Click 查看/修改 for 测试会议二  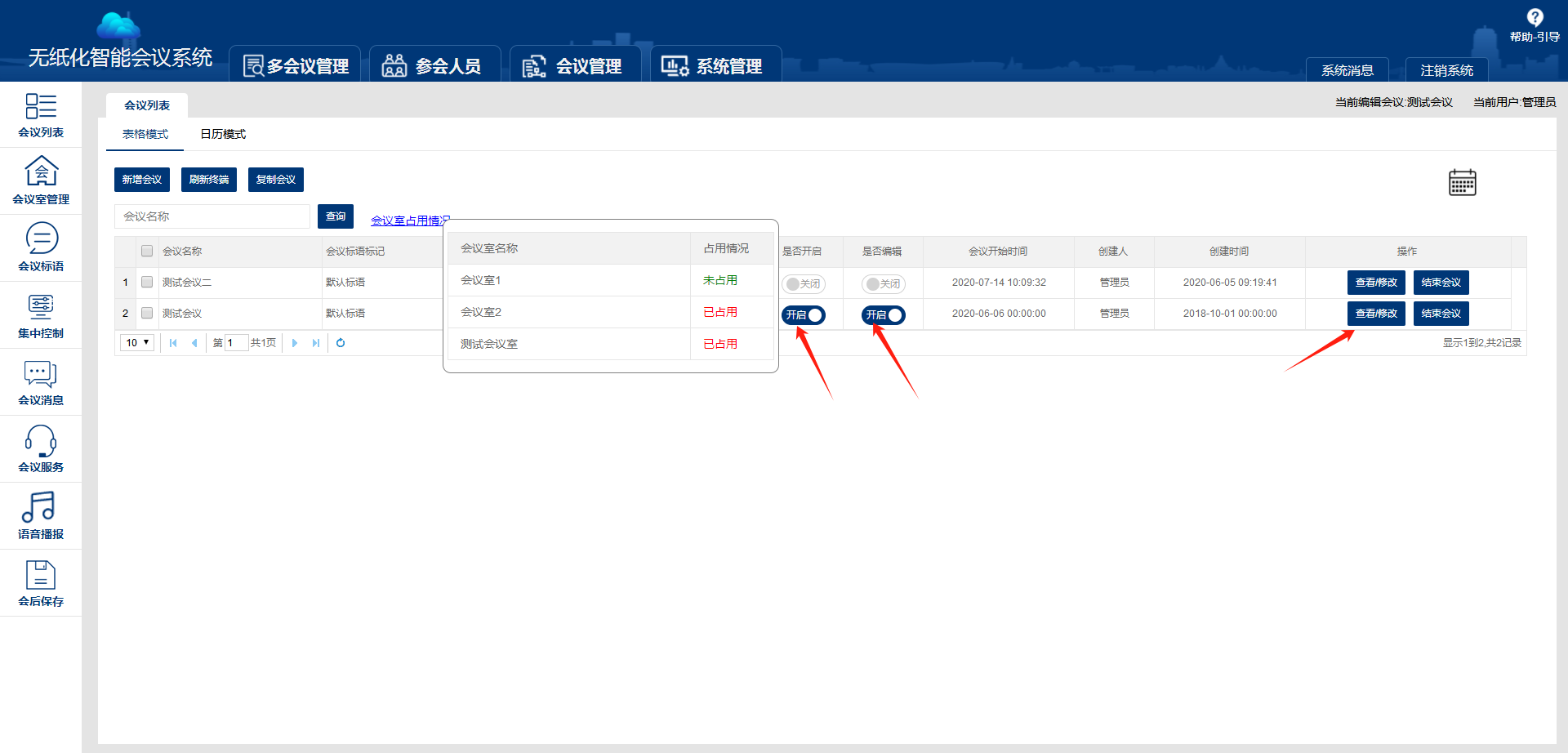coord(1376,283)
